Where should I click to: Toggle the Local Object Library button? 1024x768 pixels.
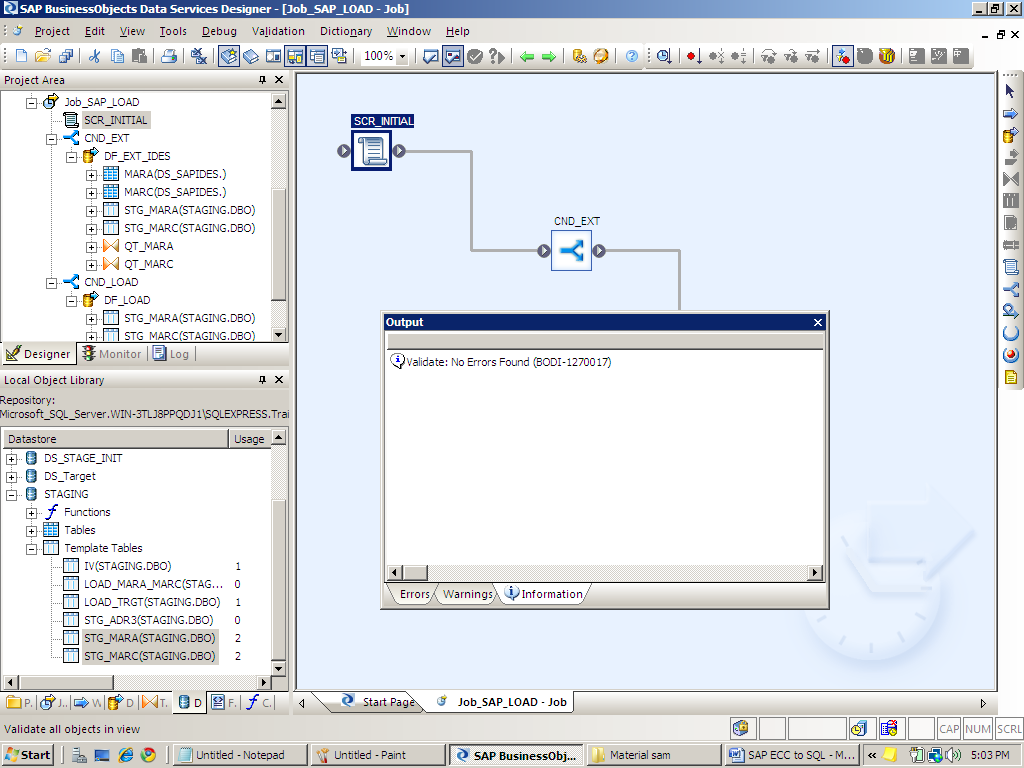tap(229, 56)
